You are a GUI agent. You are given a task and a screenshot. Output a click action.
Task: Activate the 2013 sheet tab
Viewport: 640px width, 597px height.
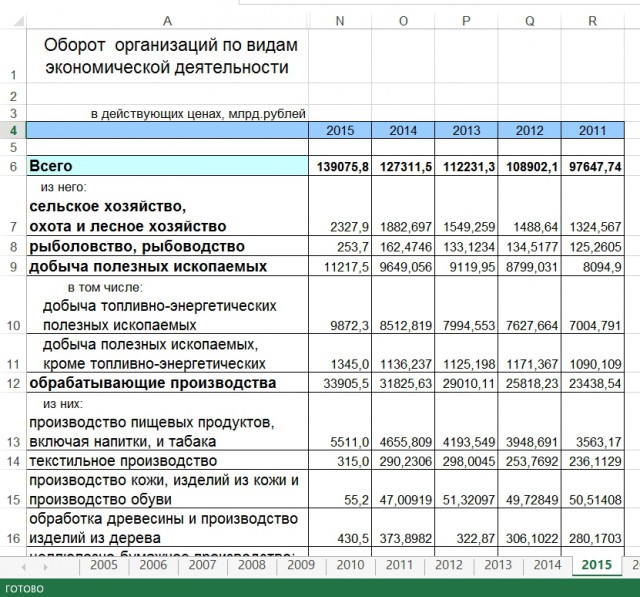498,565
